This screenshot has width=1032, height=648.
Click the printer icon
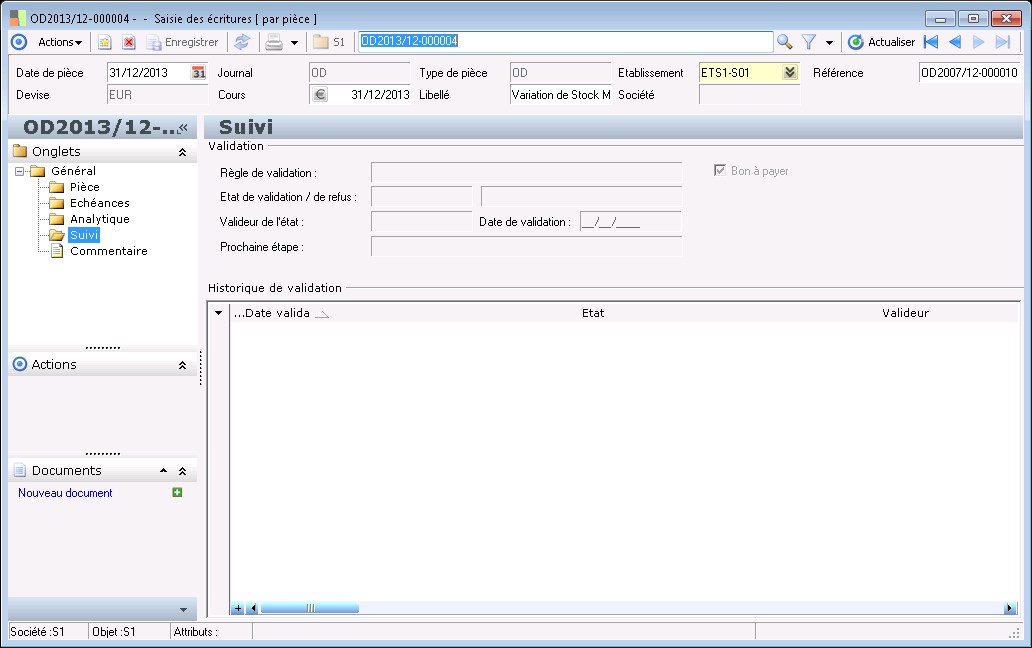[273, 42]
